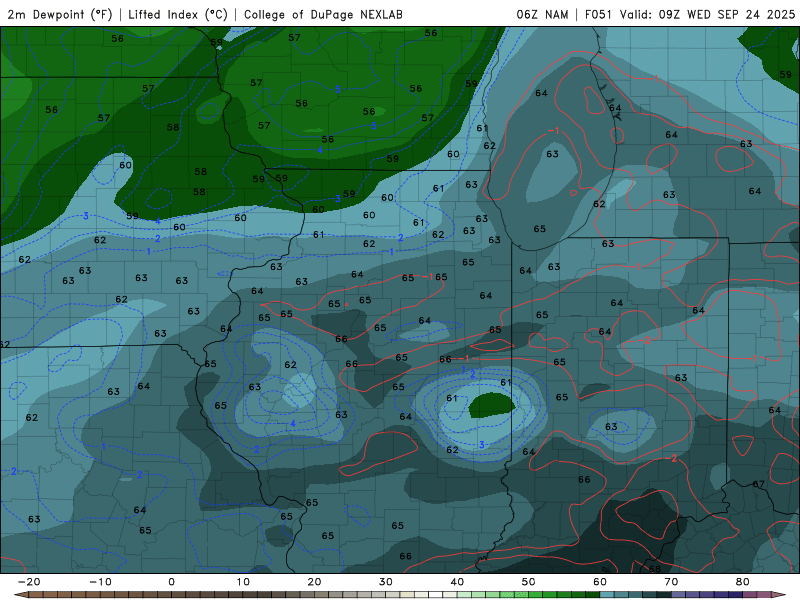The height and width of the screenshot is (600, 800).
Task: Click the 68 dewpoint value at the map bottom
Action: click(x=655, y=569)
